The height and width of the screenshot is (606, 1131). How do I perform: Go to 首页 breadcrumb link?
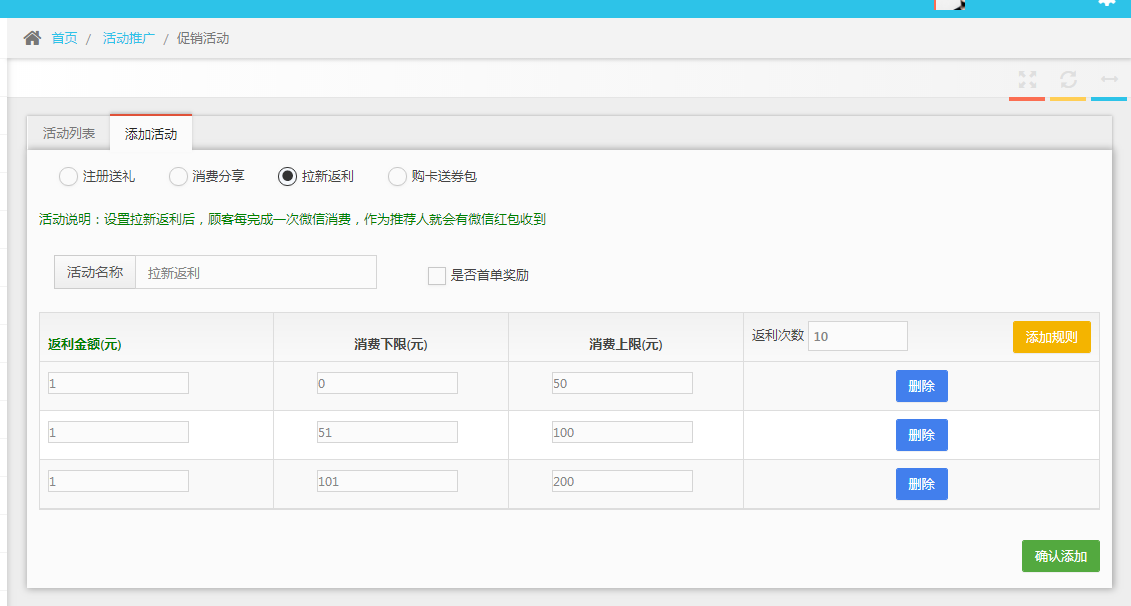point(64,38)
